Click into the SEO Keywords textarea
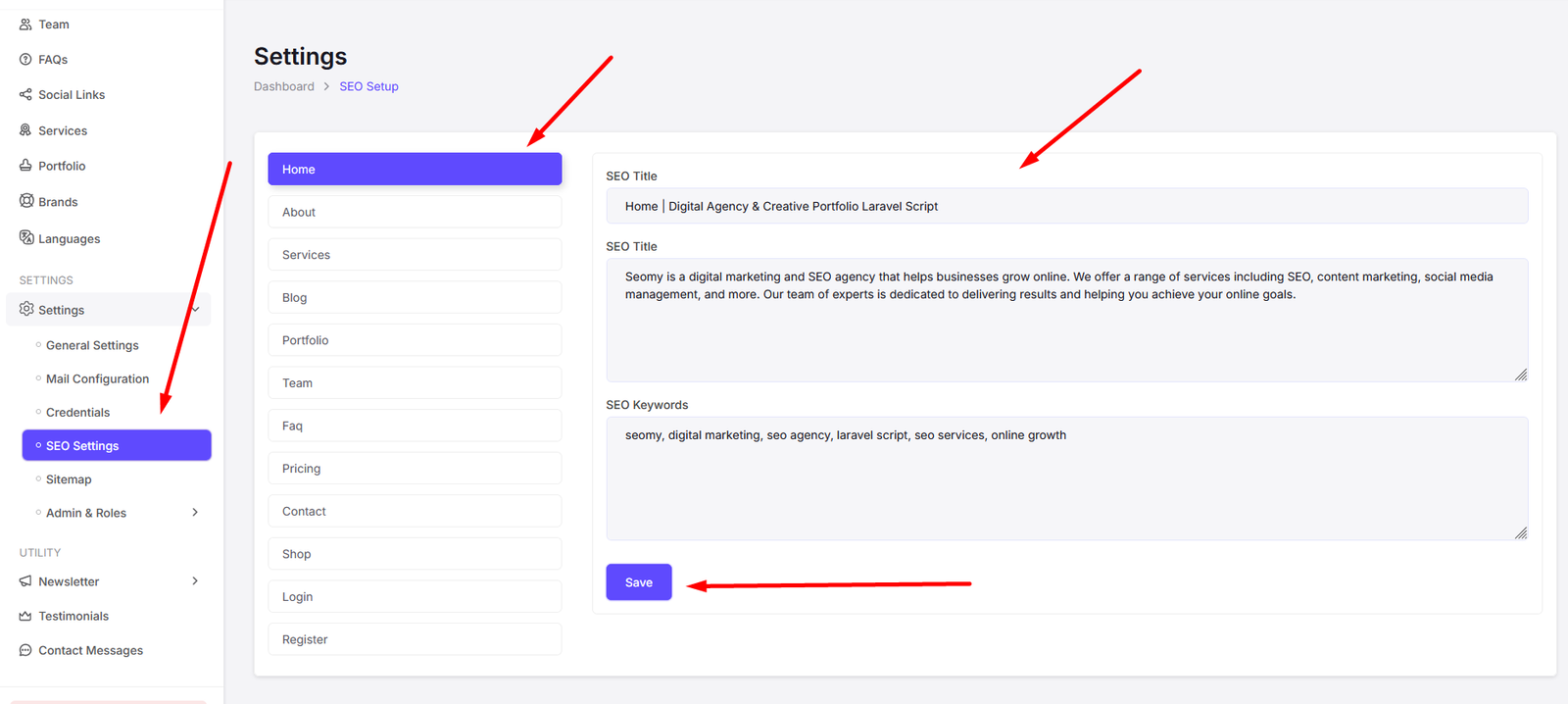Viewport: 1568px width, 704px height. coord(1066,478)
